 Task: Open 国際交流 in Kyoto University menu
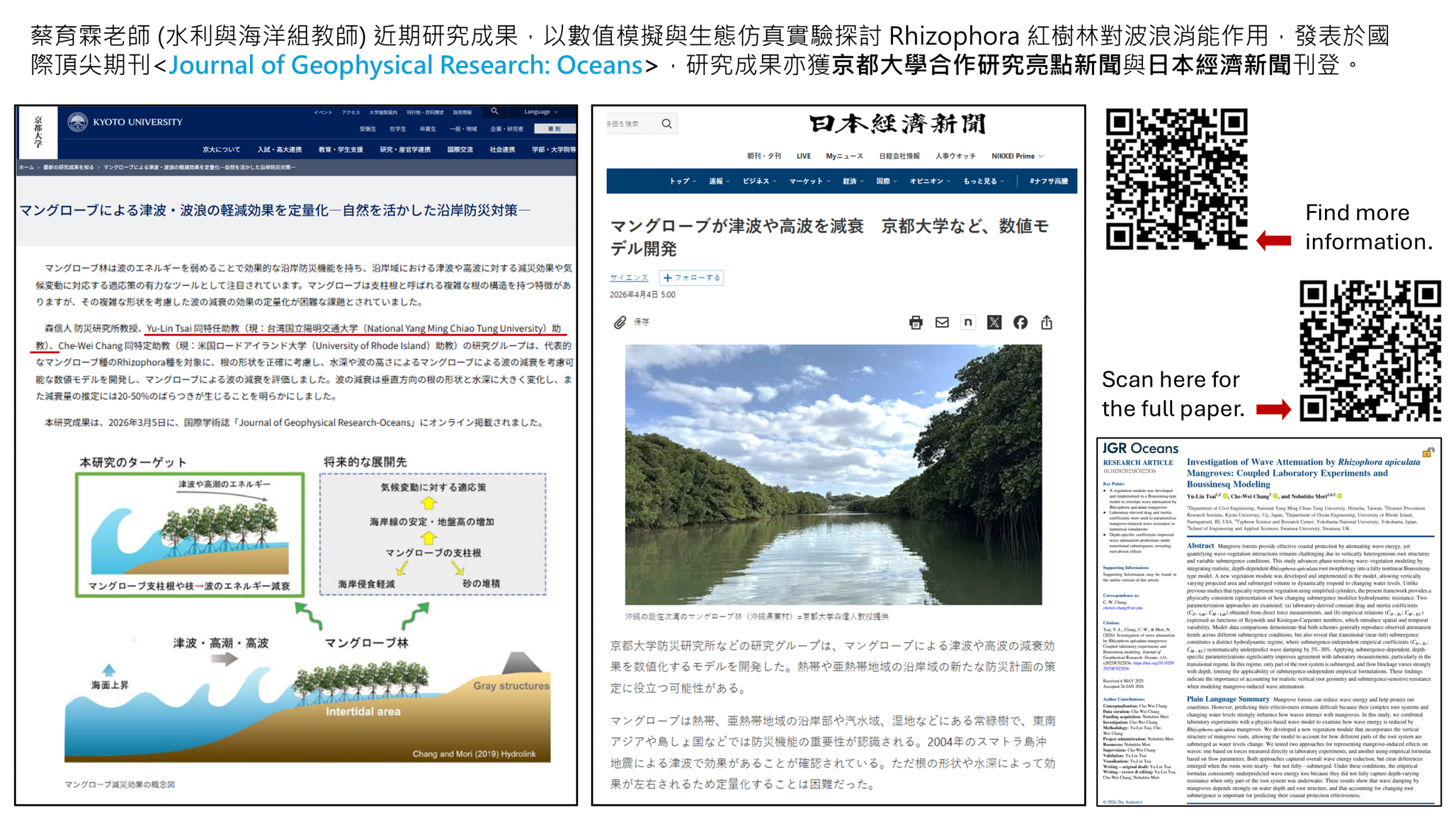(460, 149)
